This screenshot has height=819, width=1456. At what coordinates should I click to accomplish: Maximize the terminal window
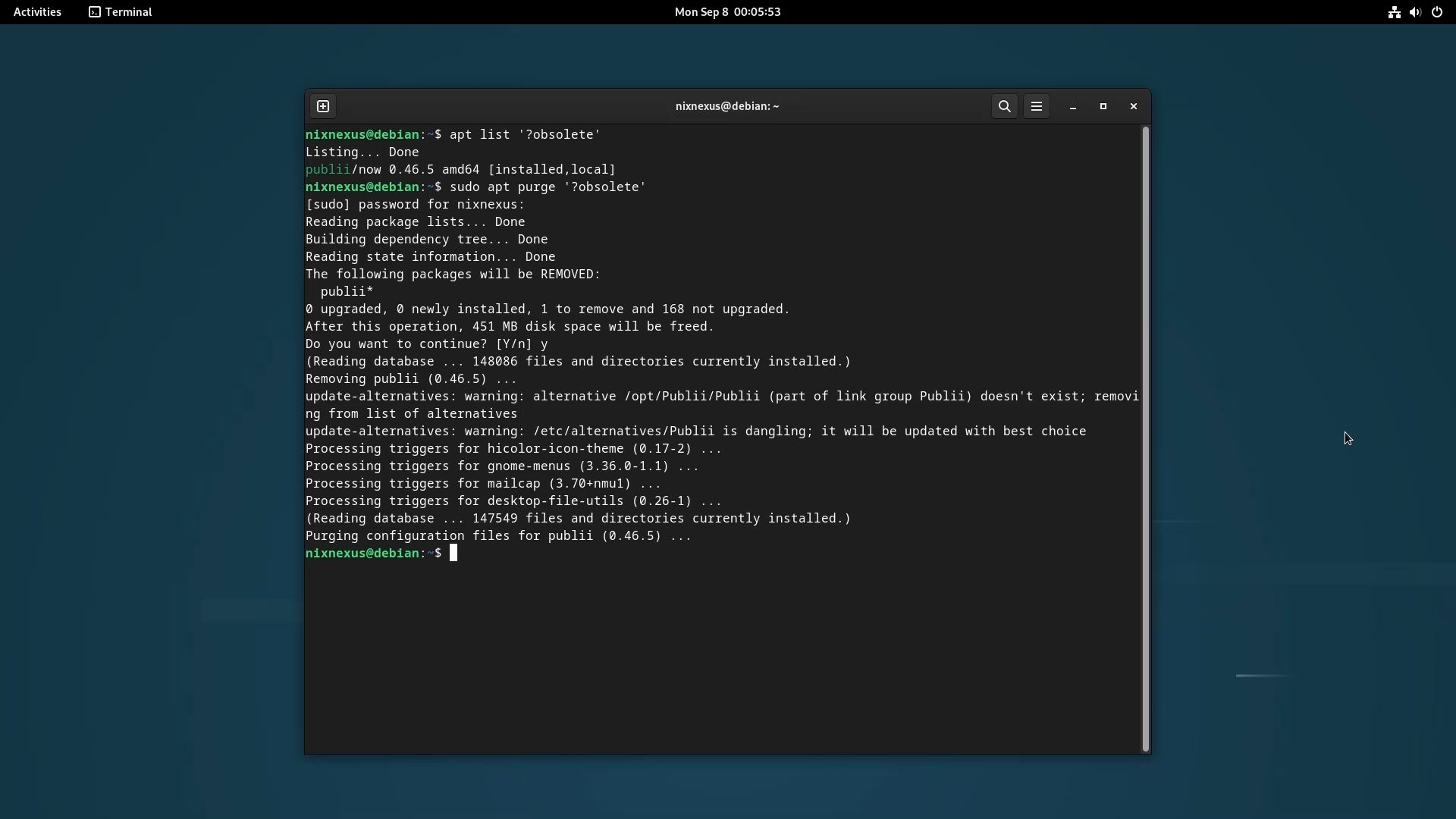(1103, 106)
